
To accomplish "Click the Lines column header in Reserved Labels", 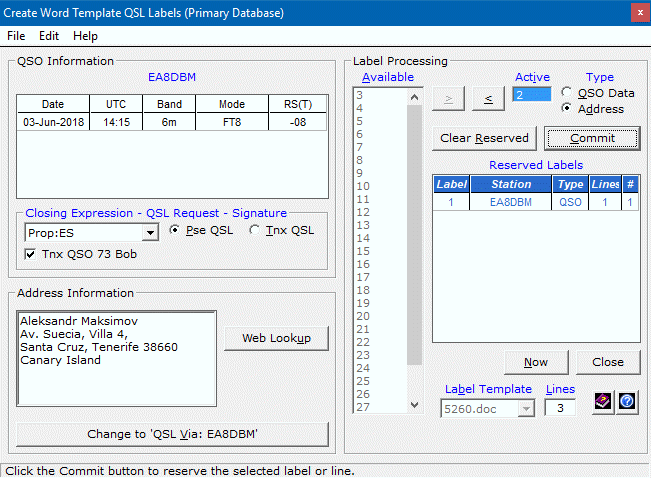I will click(x=605, y=184).
